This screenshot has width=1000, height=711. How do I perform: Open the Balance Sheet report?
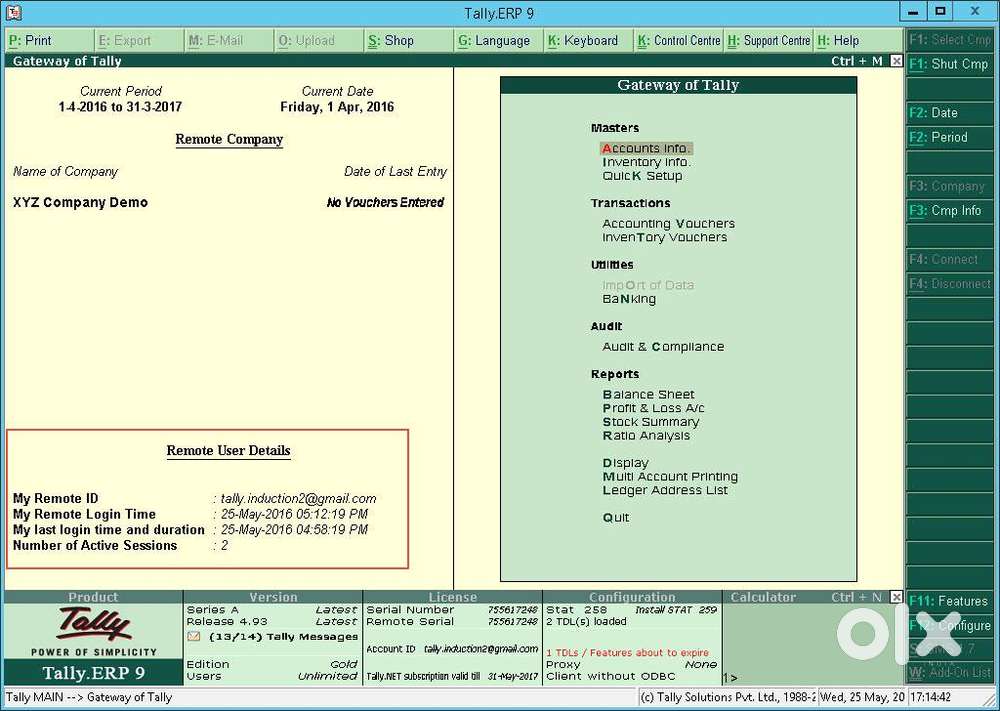click(x=648, y=395)
